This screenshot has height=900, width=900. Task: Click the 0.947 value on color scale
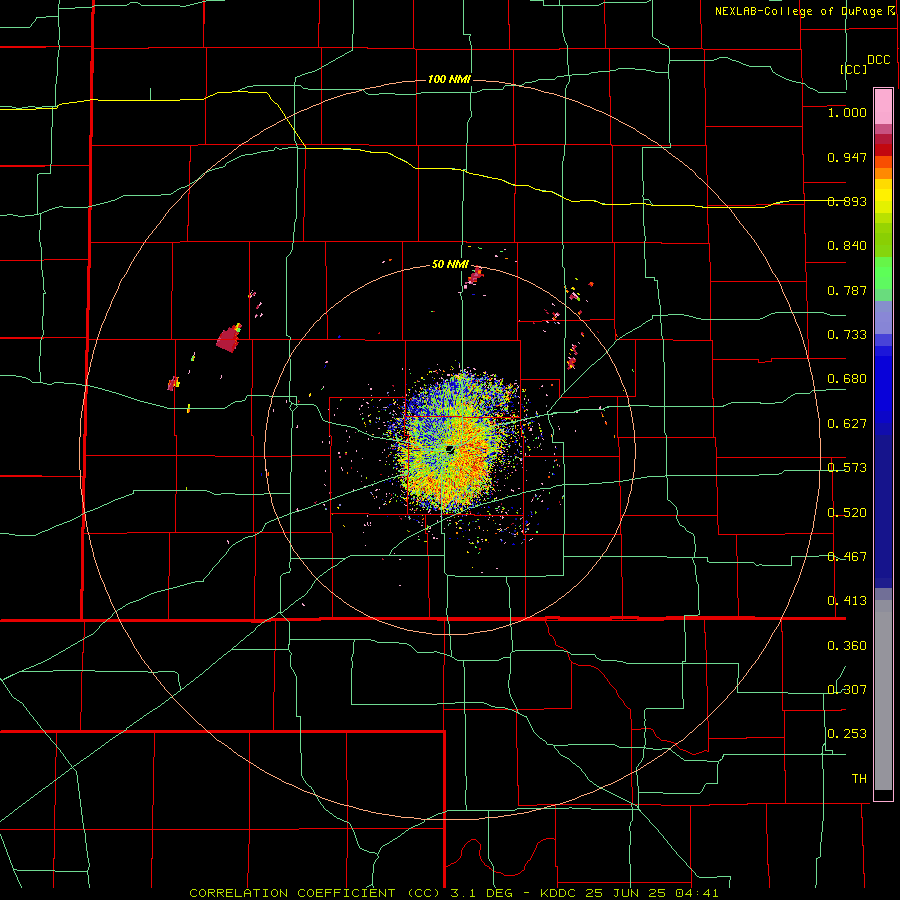coord(847,157)
